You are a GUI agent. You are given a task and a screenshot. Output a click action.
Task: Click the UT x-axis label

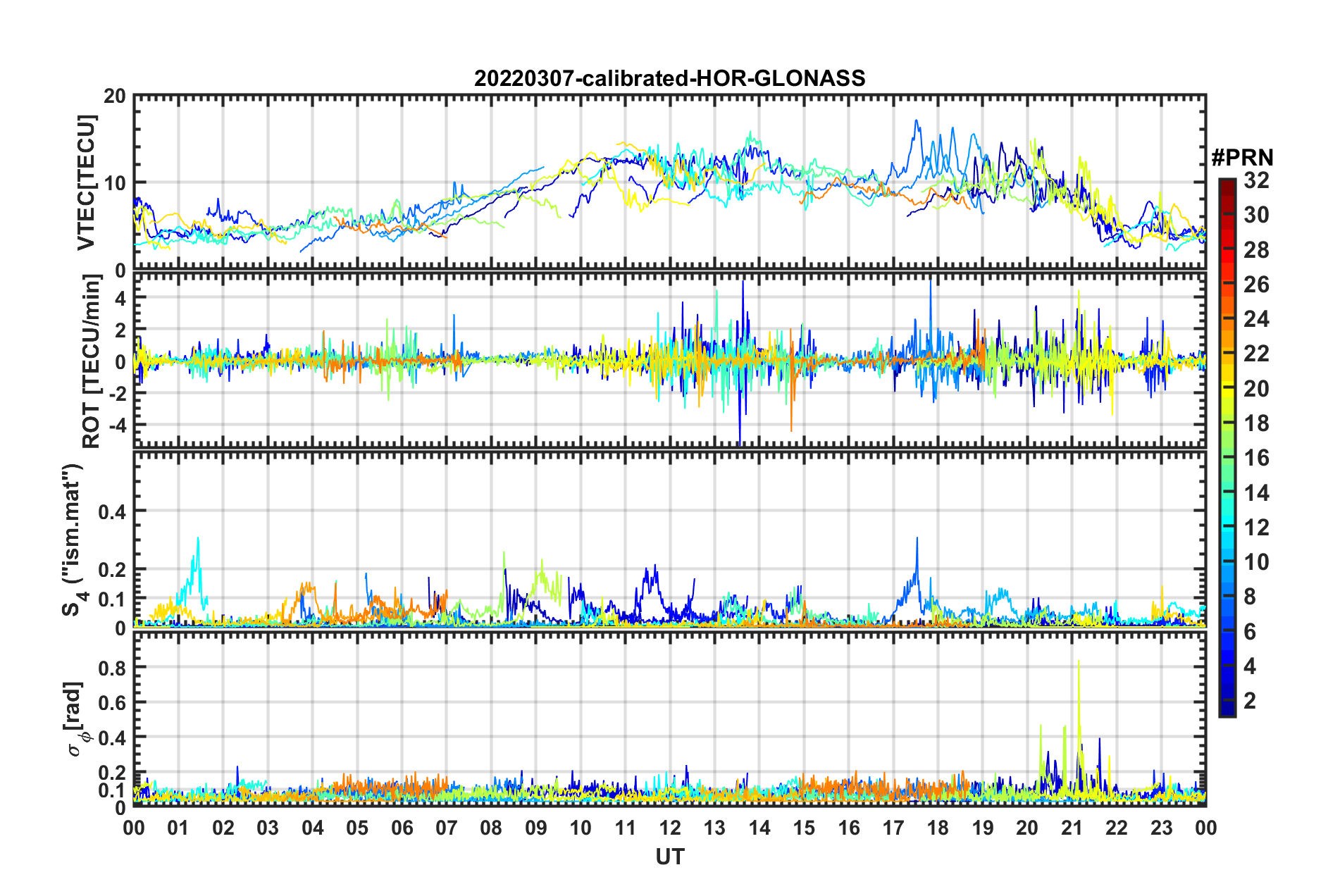tap(669, 857)
